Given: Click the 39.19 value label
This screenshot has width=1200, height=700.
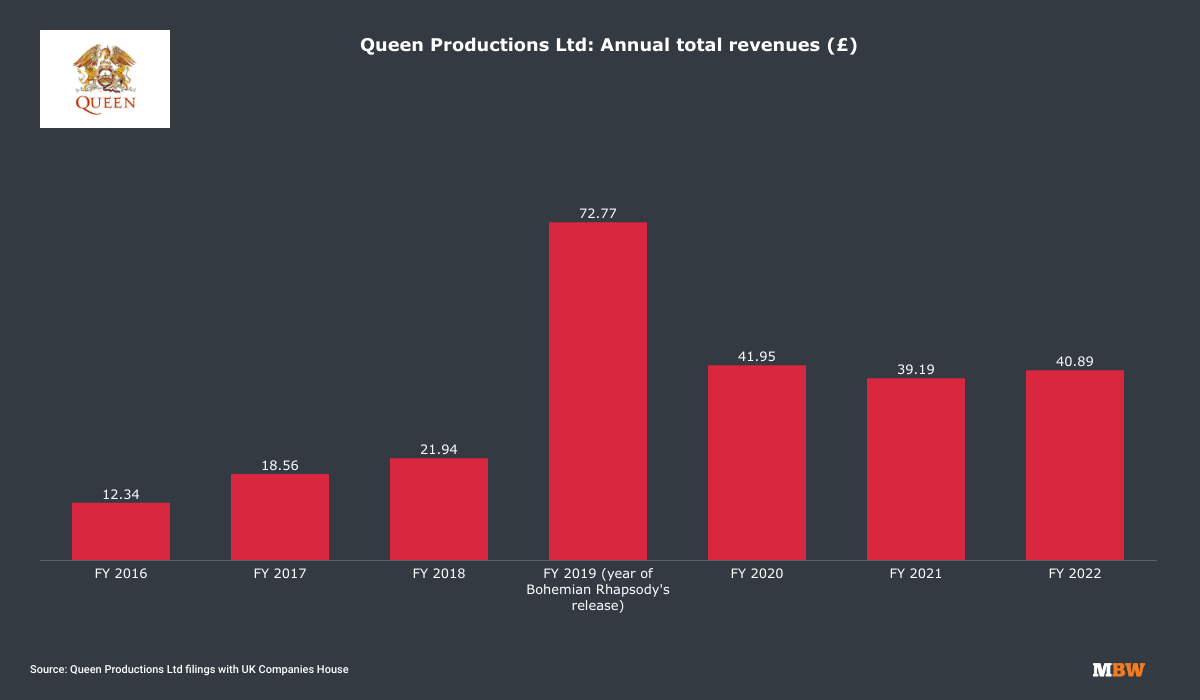Looking at the screenshot, I should coord(916,369).
